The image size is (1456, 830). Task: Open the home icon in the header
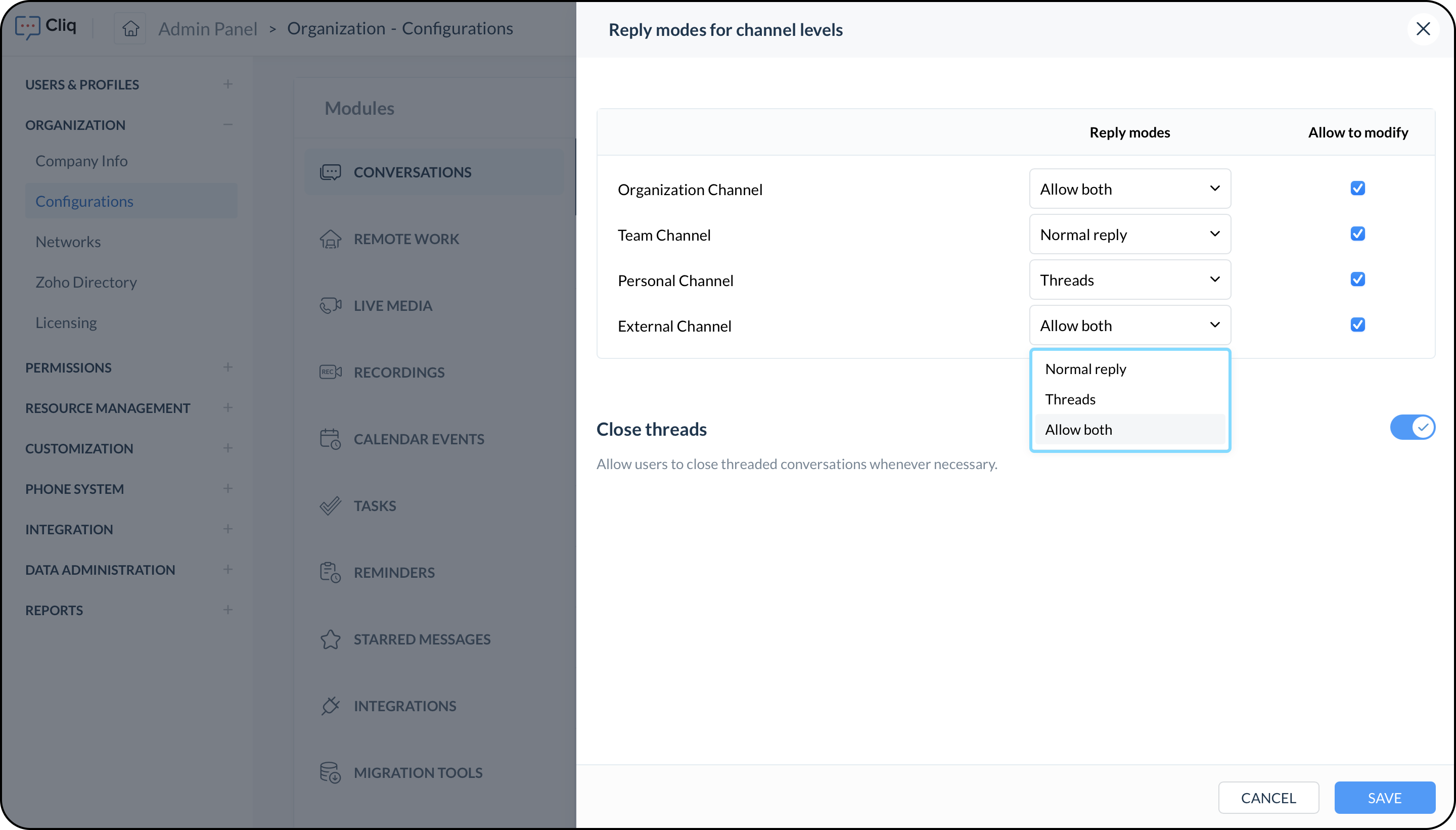pos(130,28)
